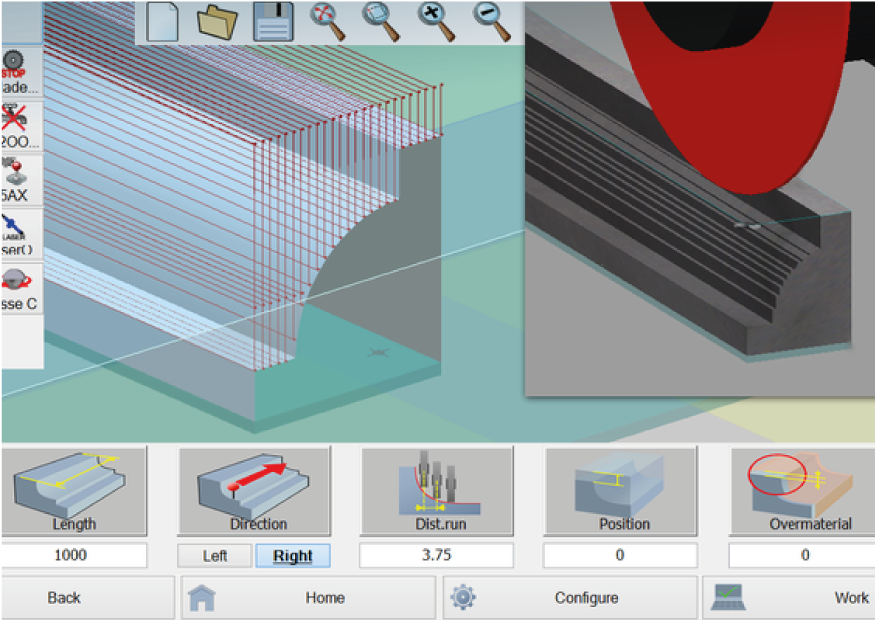Toggle the laser sidebar icon
This screenshot has height=621, width=875.
(x=21, y=234)
